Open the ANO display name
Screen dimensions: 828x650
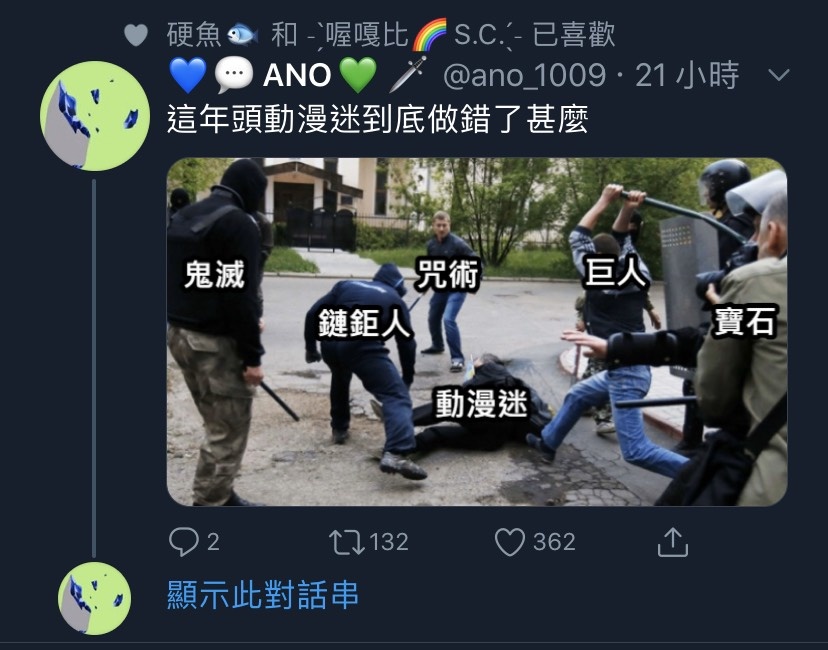297,75
